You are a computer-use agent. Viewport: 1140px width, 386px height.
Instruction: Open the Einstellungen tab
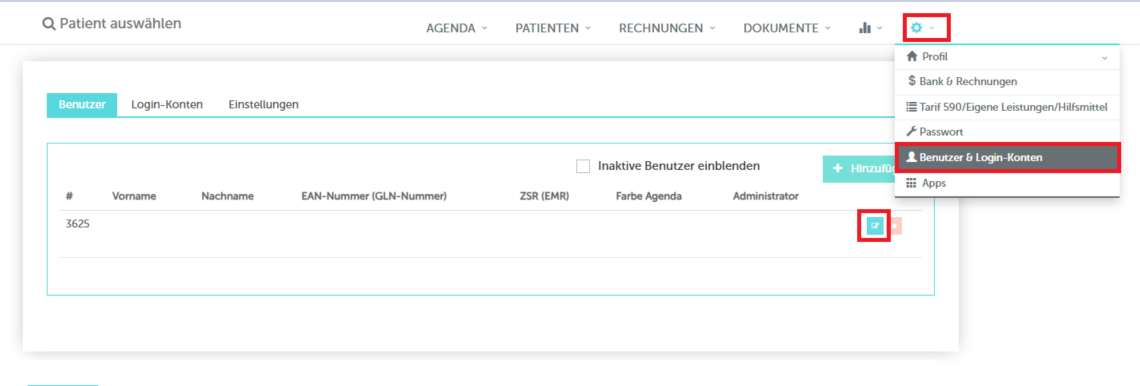click(x=263, y=105)
